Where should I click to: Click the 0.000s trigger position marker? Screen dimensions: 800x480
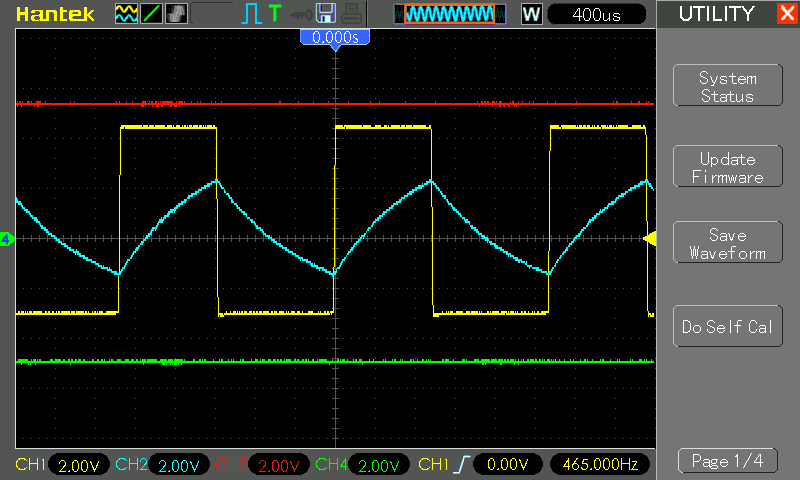335,37
